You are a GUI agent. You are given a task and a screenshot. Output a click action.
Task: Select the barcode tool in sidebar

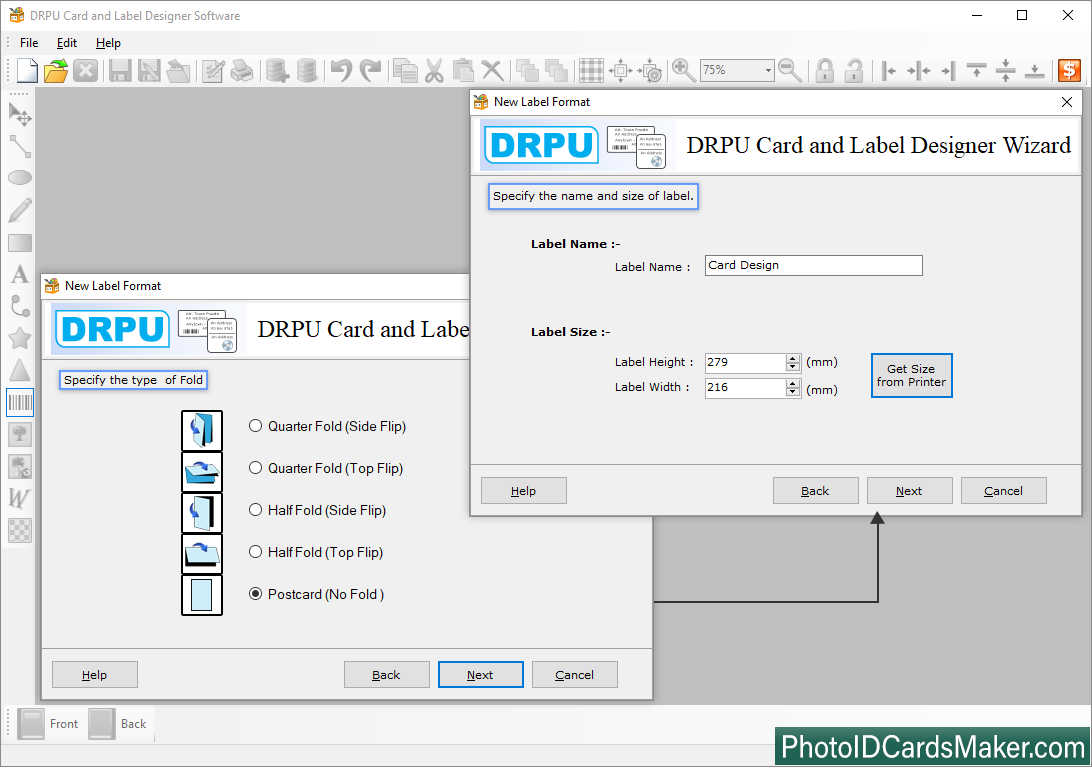[x=20, y=403]
